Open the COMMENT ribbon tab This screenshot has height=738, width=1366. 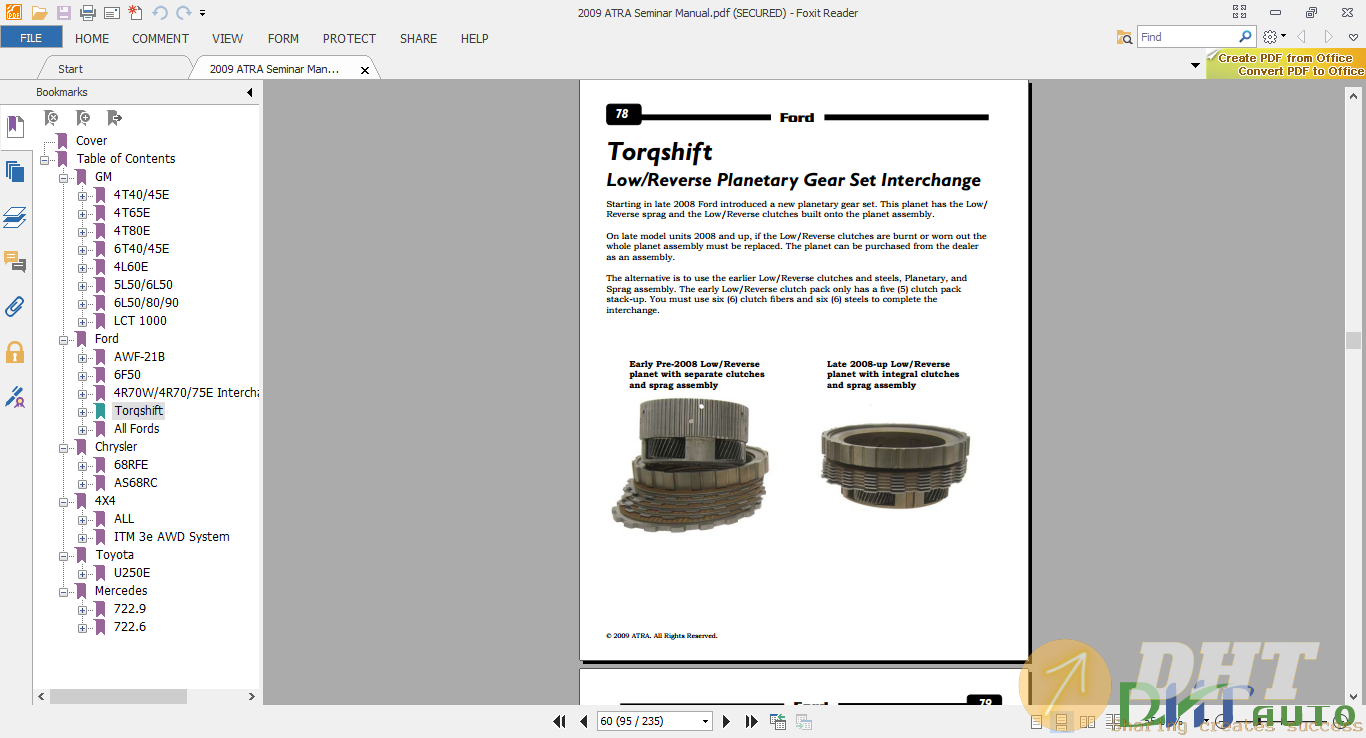click(160, 38)
